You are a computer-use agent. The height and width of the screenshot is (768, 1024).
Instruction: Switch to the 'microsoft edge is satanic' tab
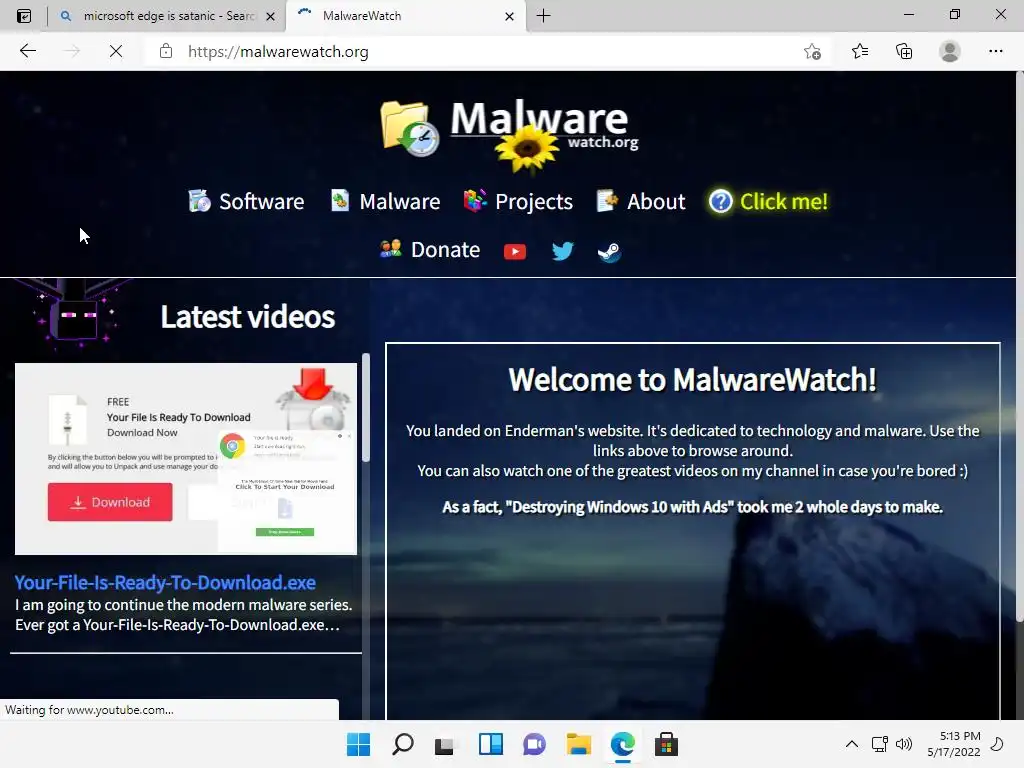point(168,16)
